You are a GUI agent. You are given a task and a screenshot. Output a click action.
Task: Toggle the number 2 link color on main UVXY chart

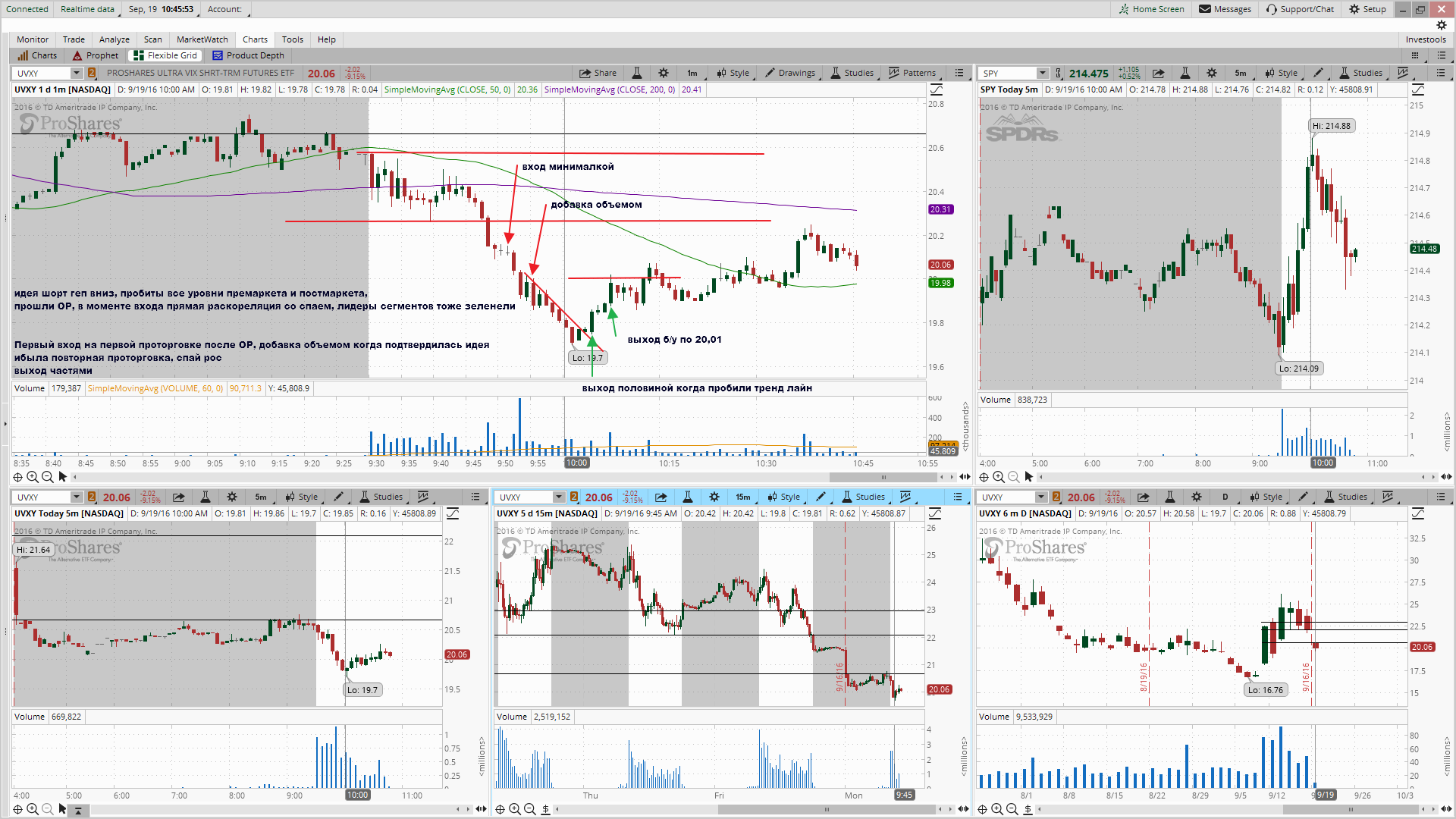click(92, 73)
